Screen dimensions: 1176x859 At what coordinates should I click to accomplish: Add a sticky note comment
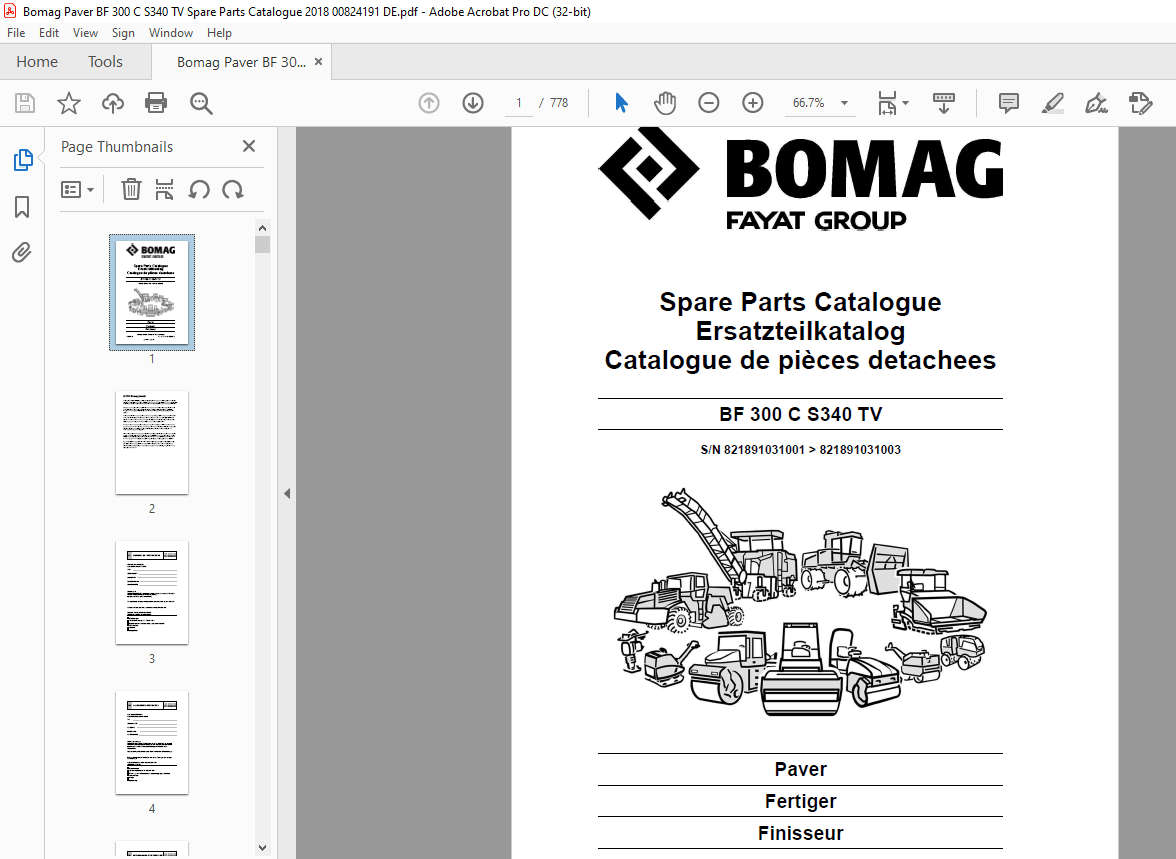1008,102
